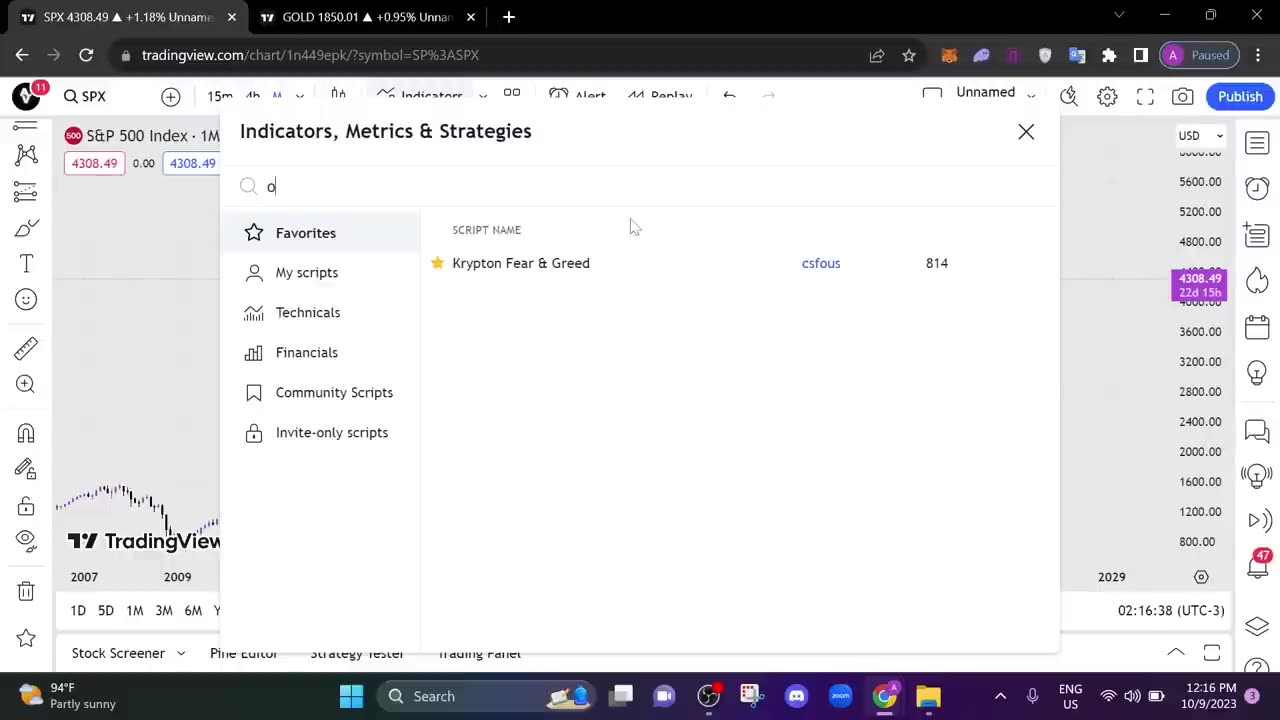Select the Favorites category
This screenshot has width=1280, height=720.
point(321,233)
